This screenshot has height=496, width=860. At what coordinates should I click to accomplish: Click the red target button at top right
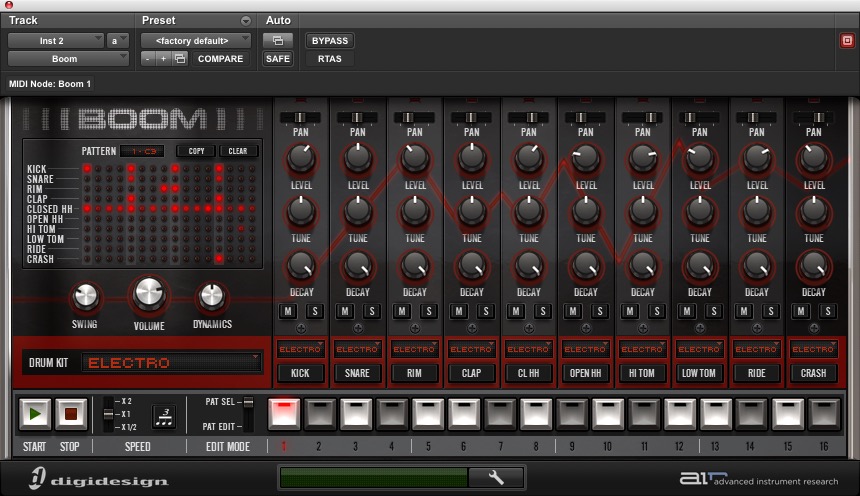coord(847,41)
